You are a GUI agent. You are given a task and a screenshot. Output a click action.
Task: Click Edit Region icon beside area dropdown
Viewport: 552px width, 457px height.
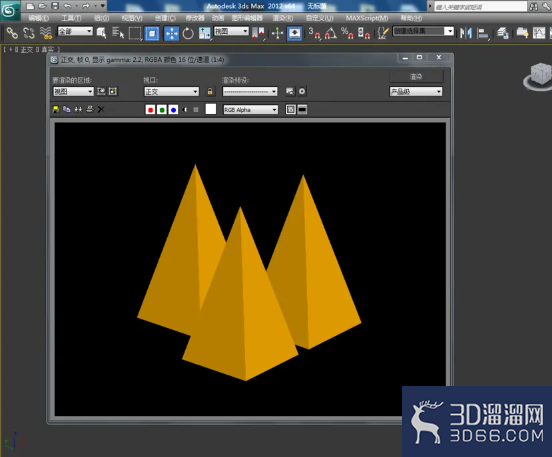tap(101, 92)
